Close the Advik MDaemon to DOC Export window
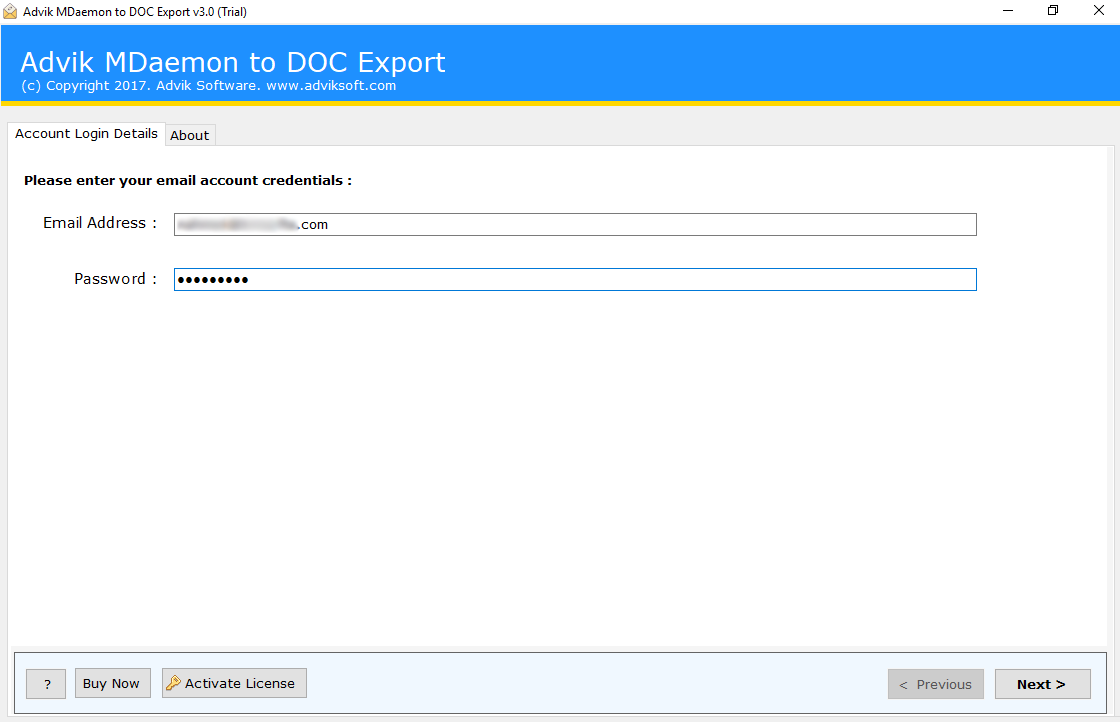 [1099, 11]
